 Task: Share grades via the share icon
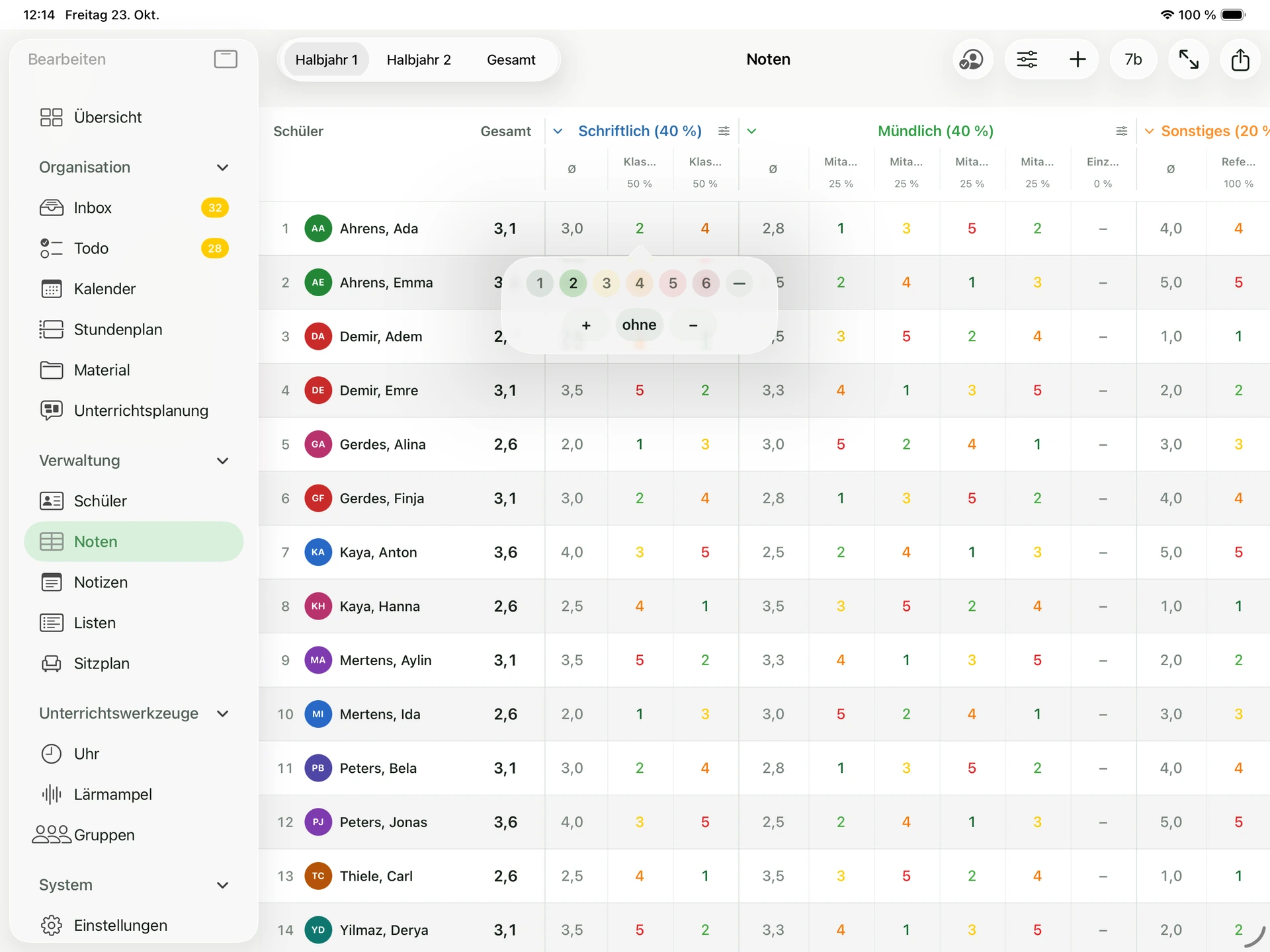(x=1240, y=59)
